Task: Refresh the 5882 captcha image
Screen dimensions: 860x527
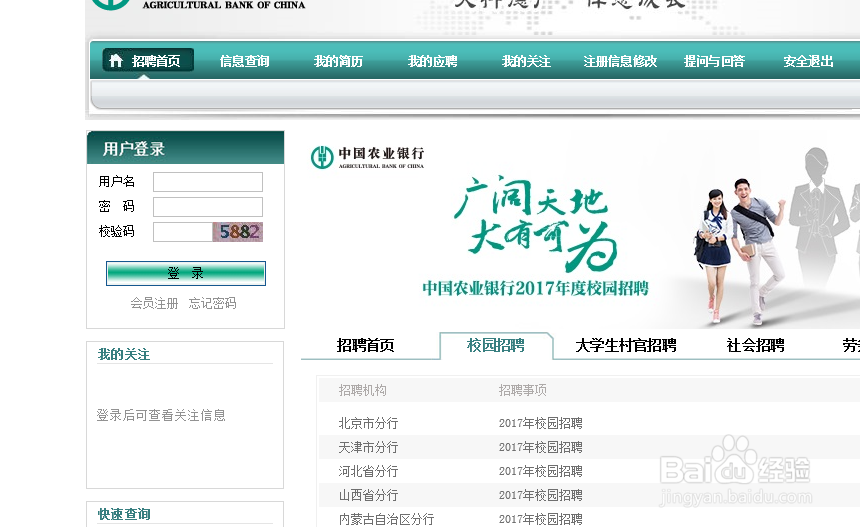Action: pyautogui.click(x=237, y=232)
